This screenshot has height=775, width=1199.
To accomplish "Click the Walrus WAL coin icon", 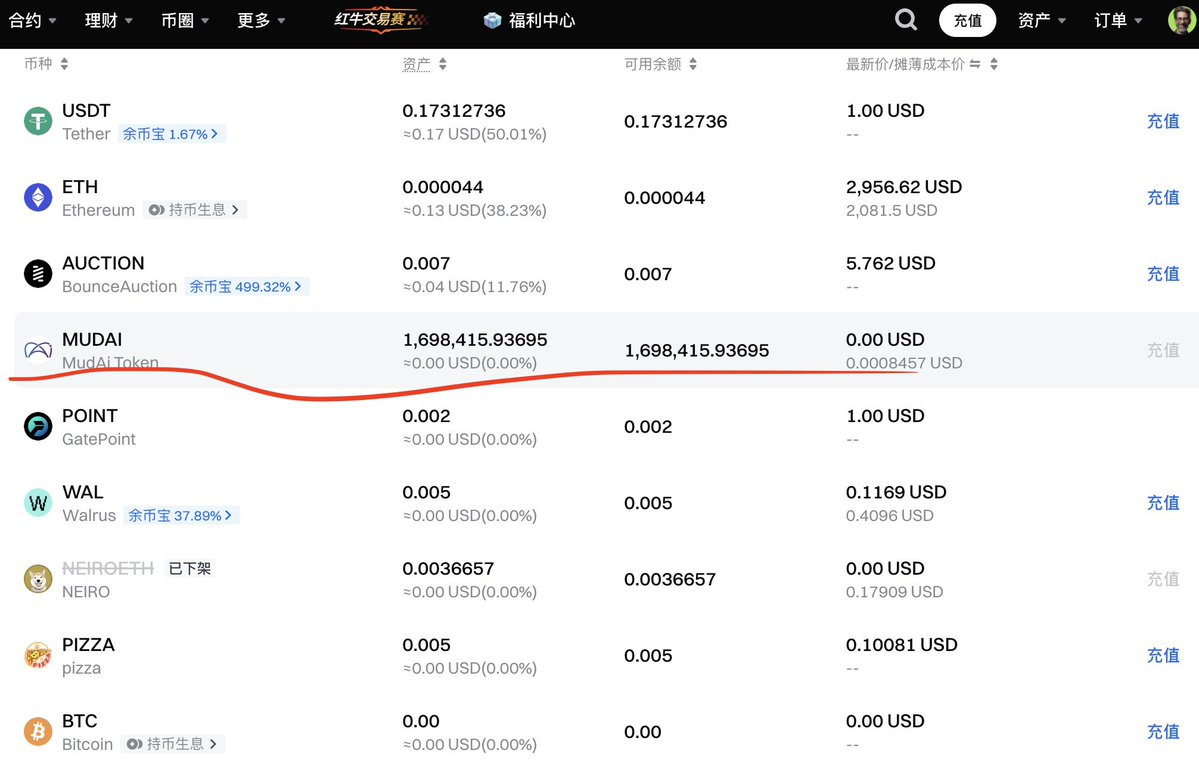I will tap(38, 503).
